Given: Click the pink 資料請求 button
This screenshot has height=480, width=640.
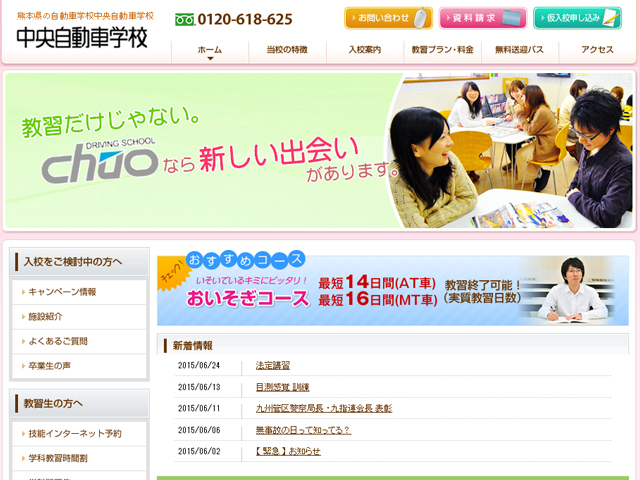Looking at the screenshot, I should 482,19.
